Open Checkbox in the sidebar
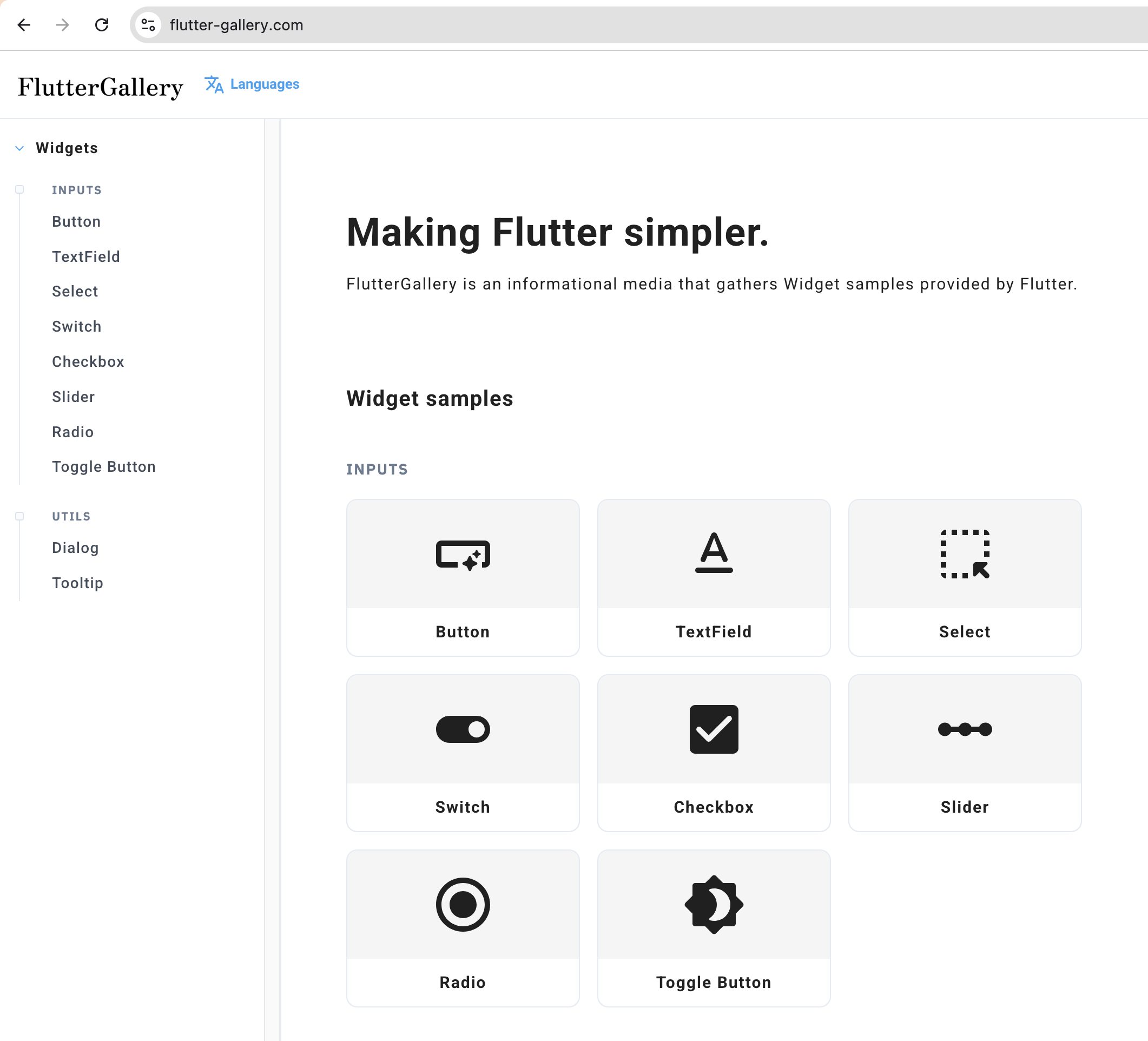The width and height of the screenshot is (1148, 1041). tap(88, 361)
